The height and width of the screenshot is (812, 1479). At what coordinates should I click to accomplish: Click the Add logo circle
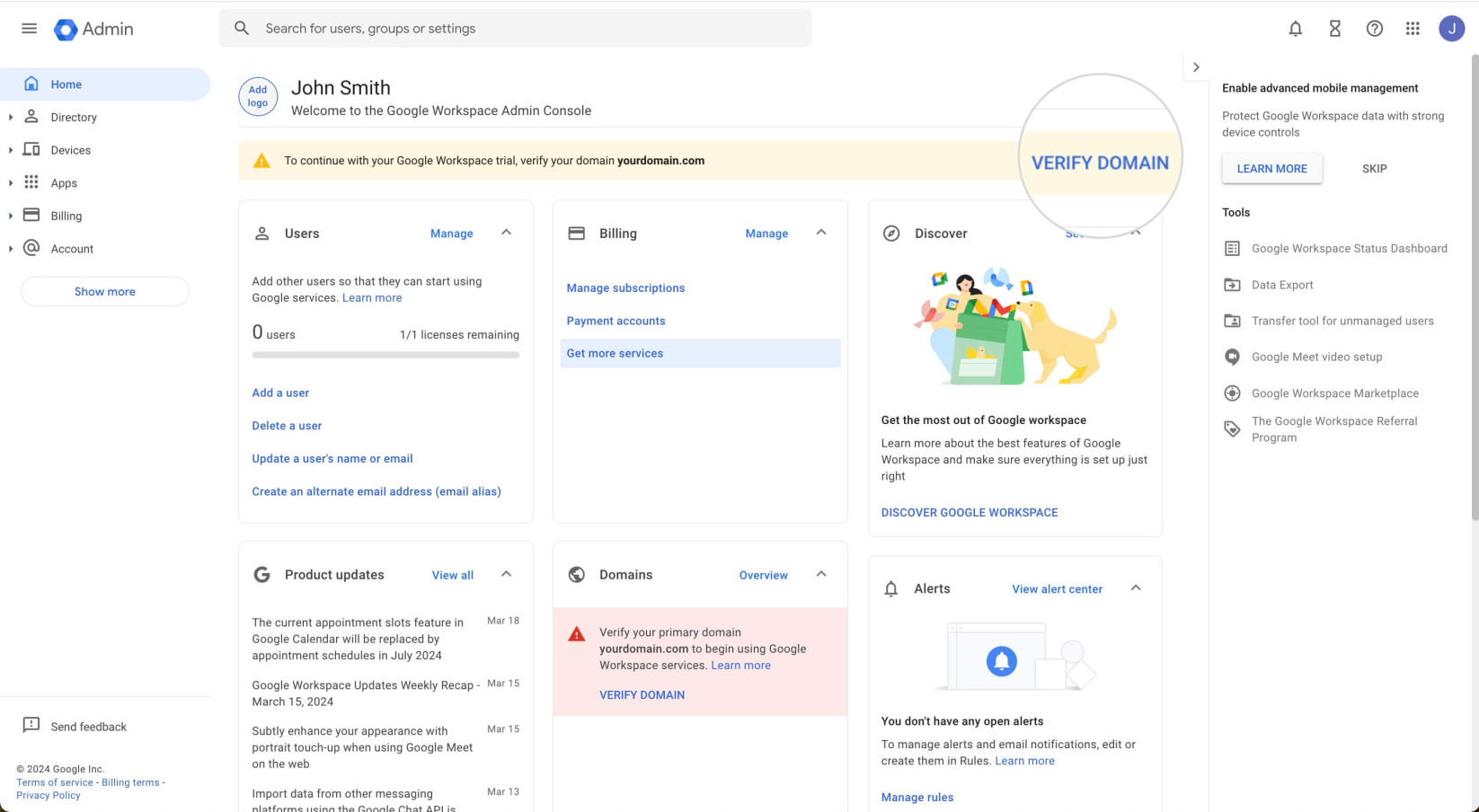pos(258,96)
